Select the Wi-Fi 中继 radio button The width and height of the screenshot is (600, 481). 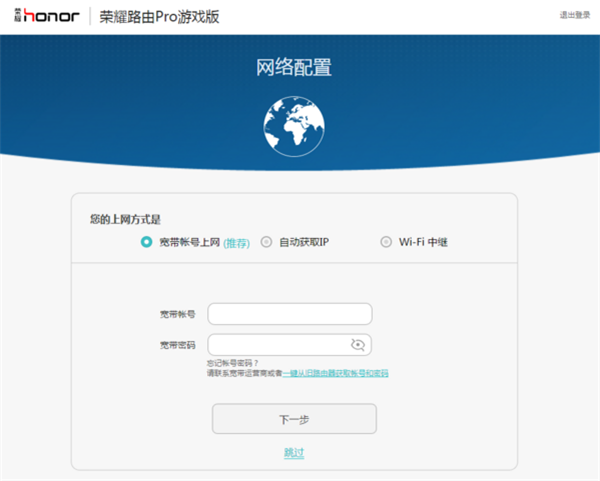[x=386, y=242]
